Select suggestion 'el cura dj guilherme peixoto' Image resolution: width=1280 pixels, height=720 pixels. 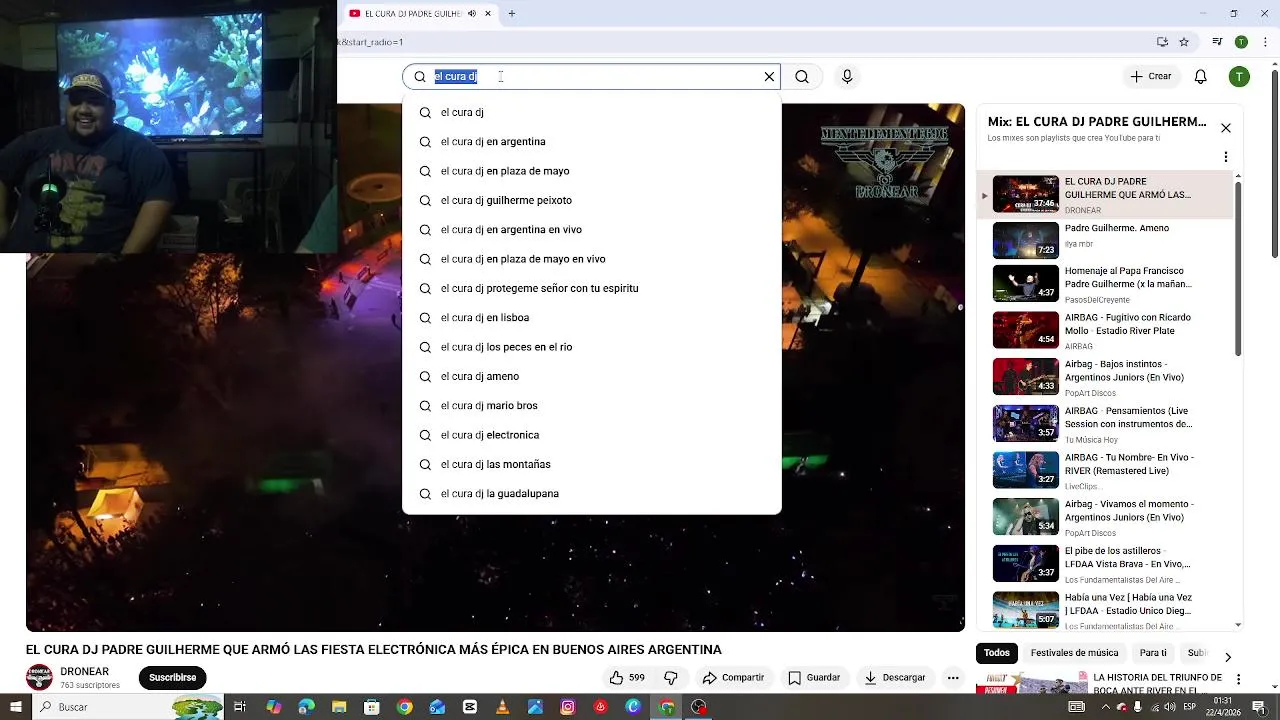(x=591, y=200)
